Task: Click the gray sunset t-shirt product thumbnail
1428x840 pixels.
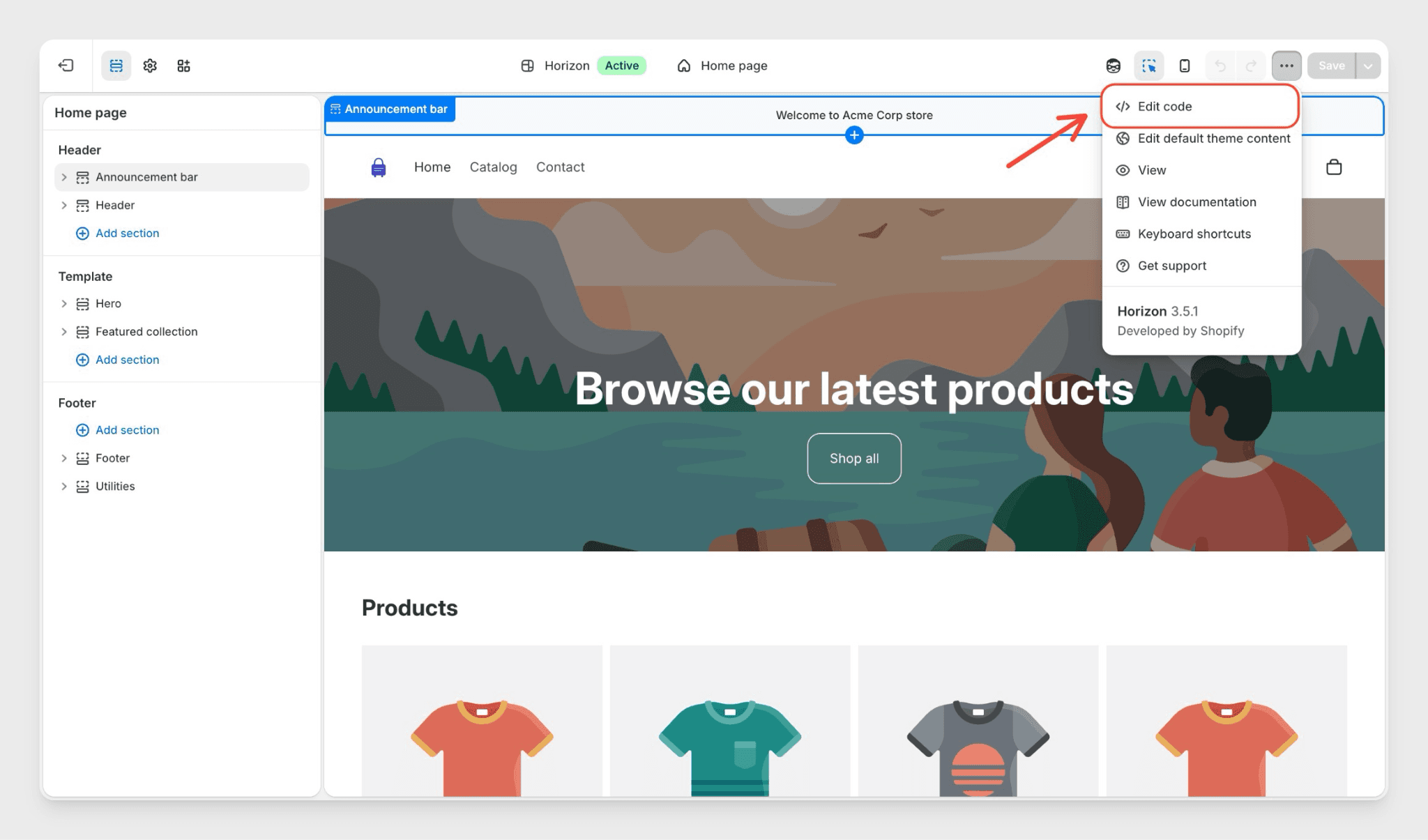Action: tap(978, 721)
